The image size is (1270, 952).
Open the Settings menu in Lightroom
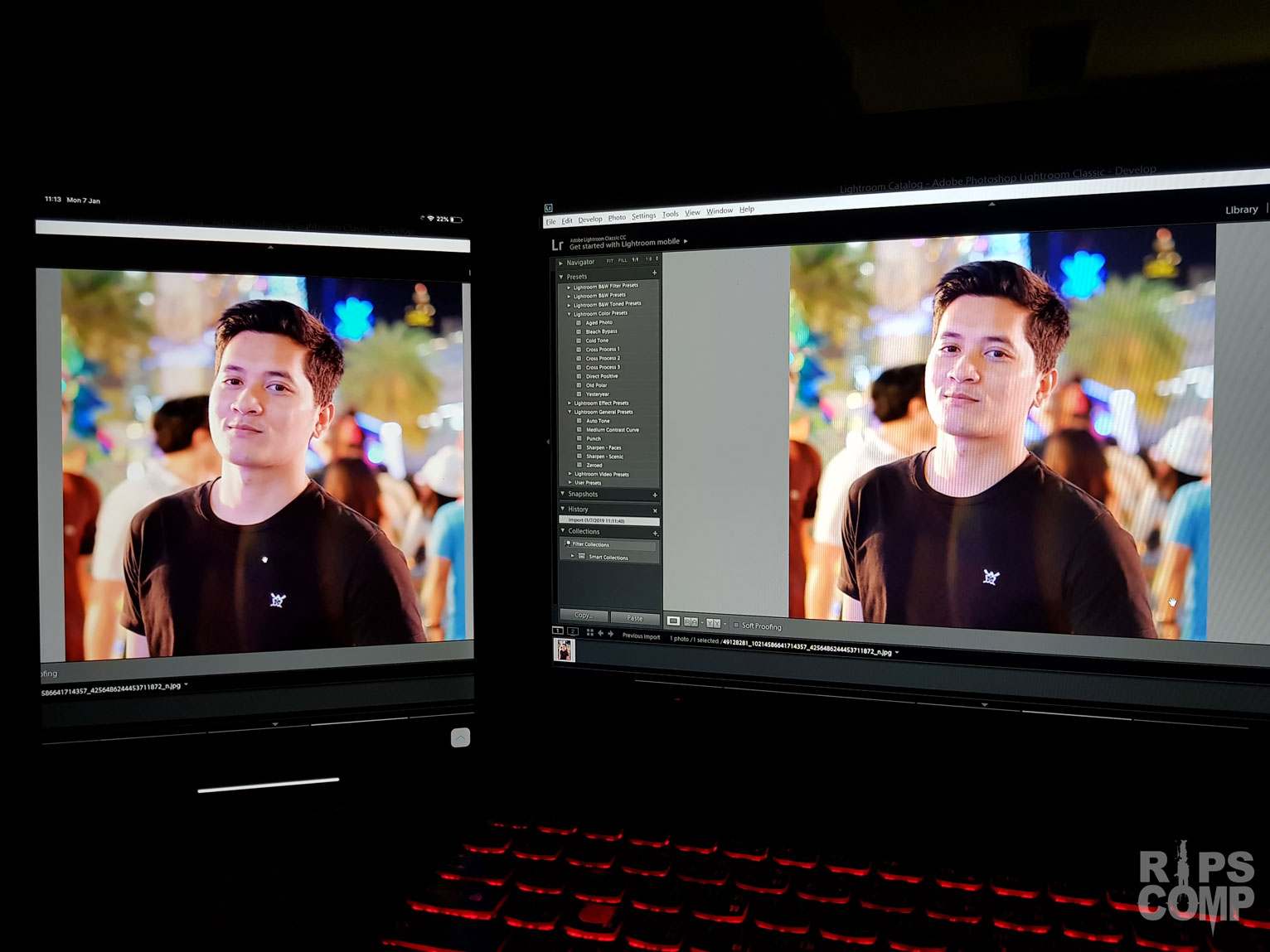pos(644,216)
